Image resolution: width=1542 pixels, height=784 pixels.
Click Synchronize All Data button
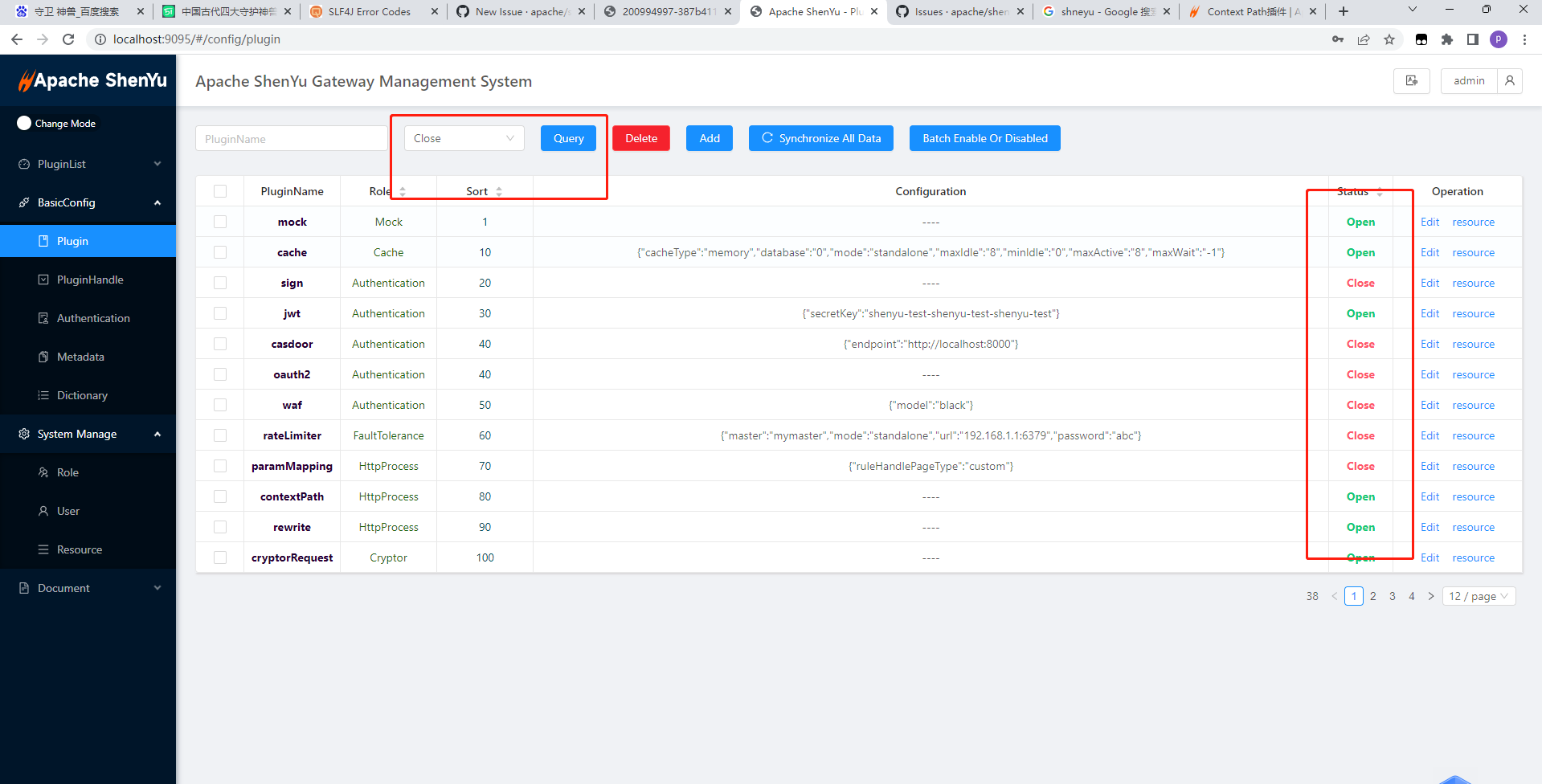(821, 138)
